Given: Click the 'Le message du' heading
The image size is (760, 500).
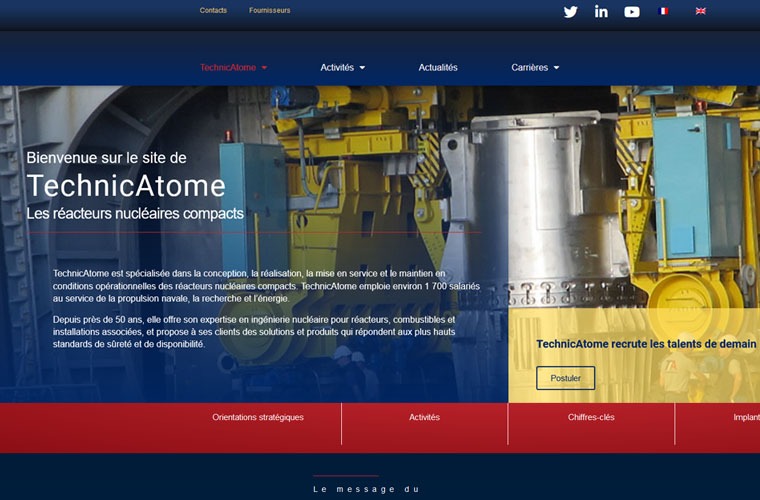Looking at the screenshot, I should 366,489.
